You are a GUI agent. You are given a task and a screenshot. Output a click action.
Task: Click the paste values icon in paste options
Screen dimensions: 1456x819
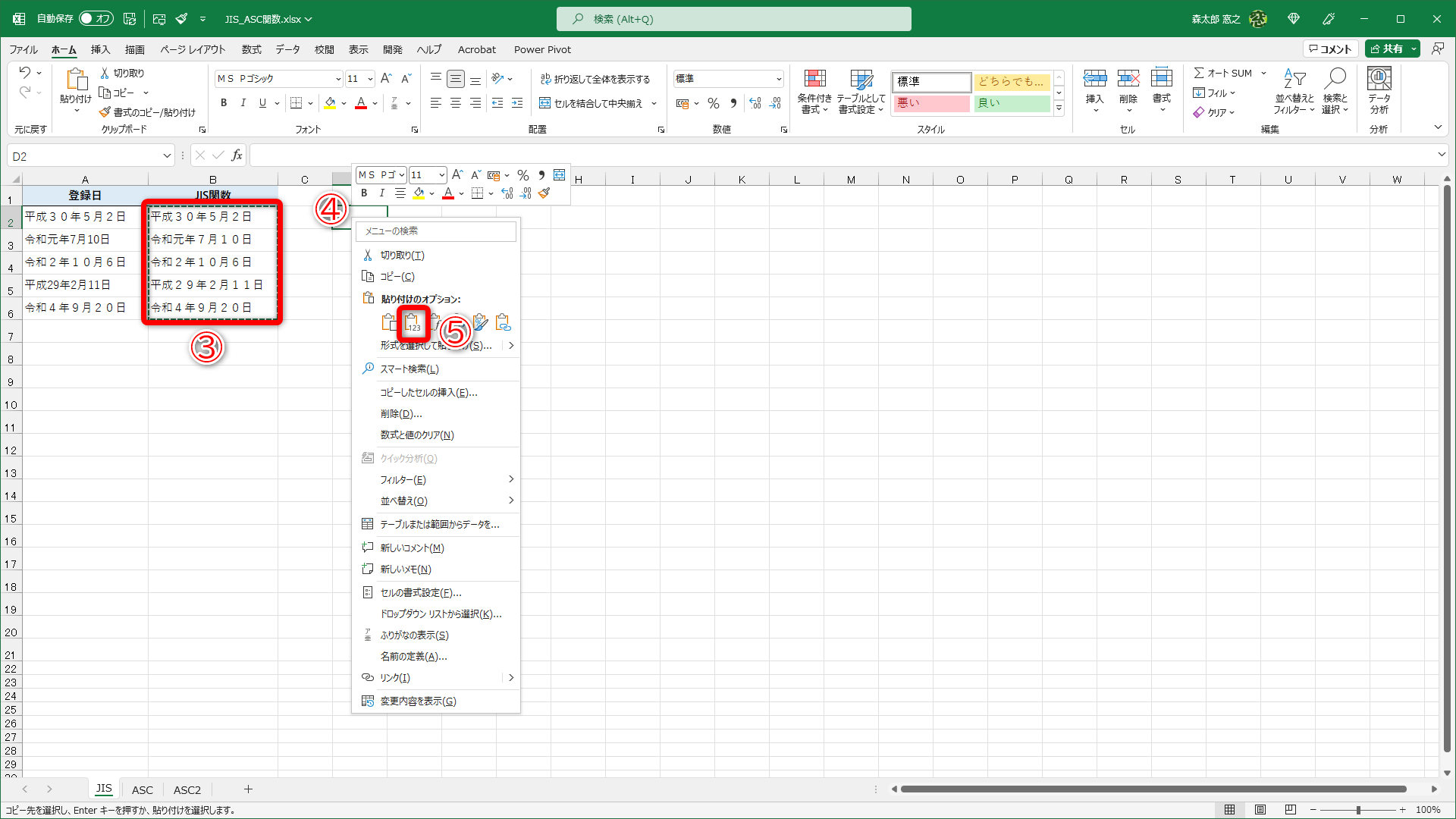413,324
